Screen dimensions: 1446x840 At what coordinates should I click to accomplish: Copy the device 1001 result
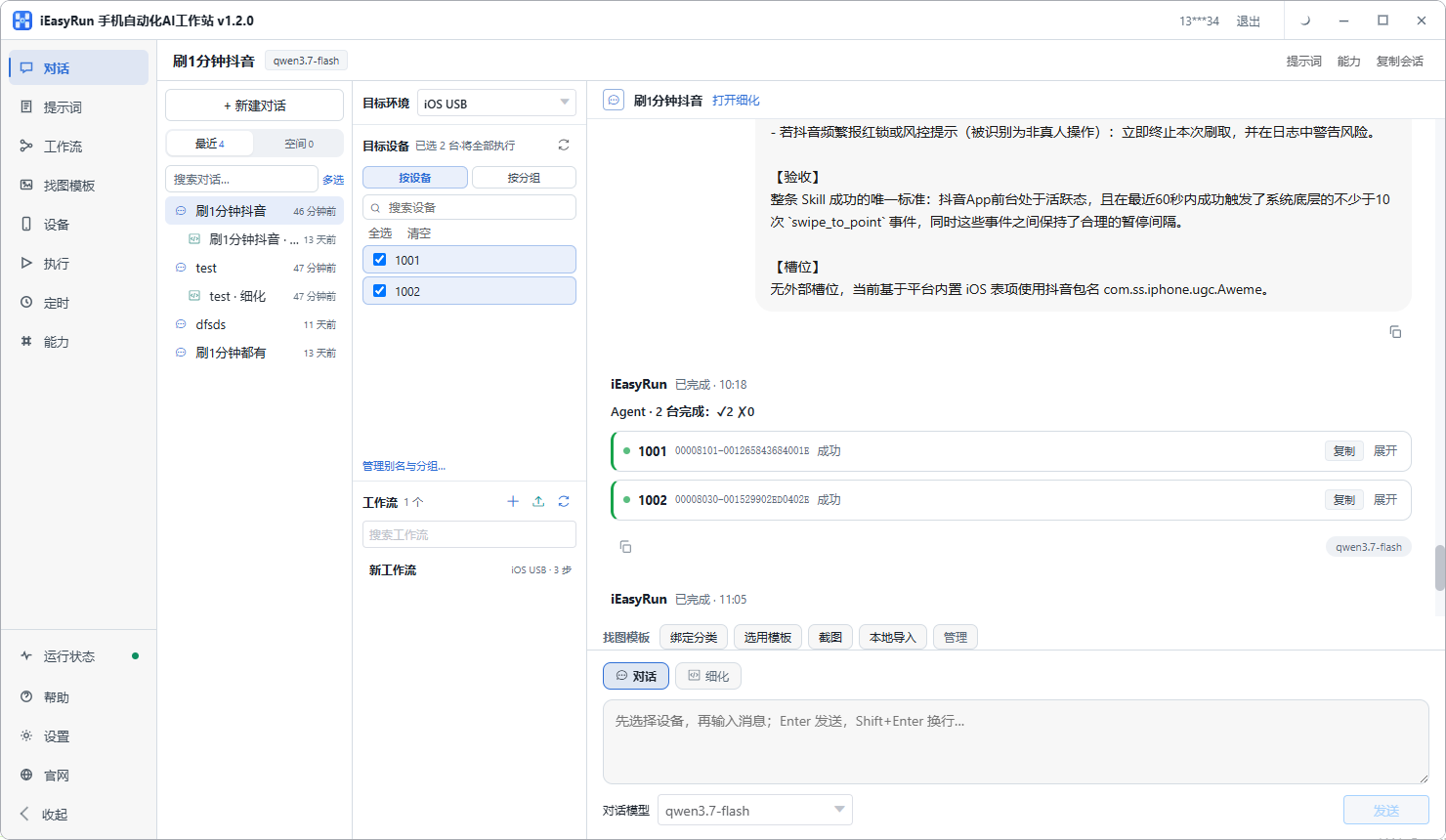pyautogui.click(x=1344, y=451)
